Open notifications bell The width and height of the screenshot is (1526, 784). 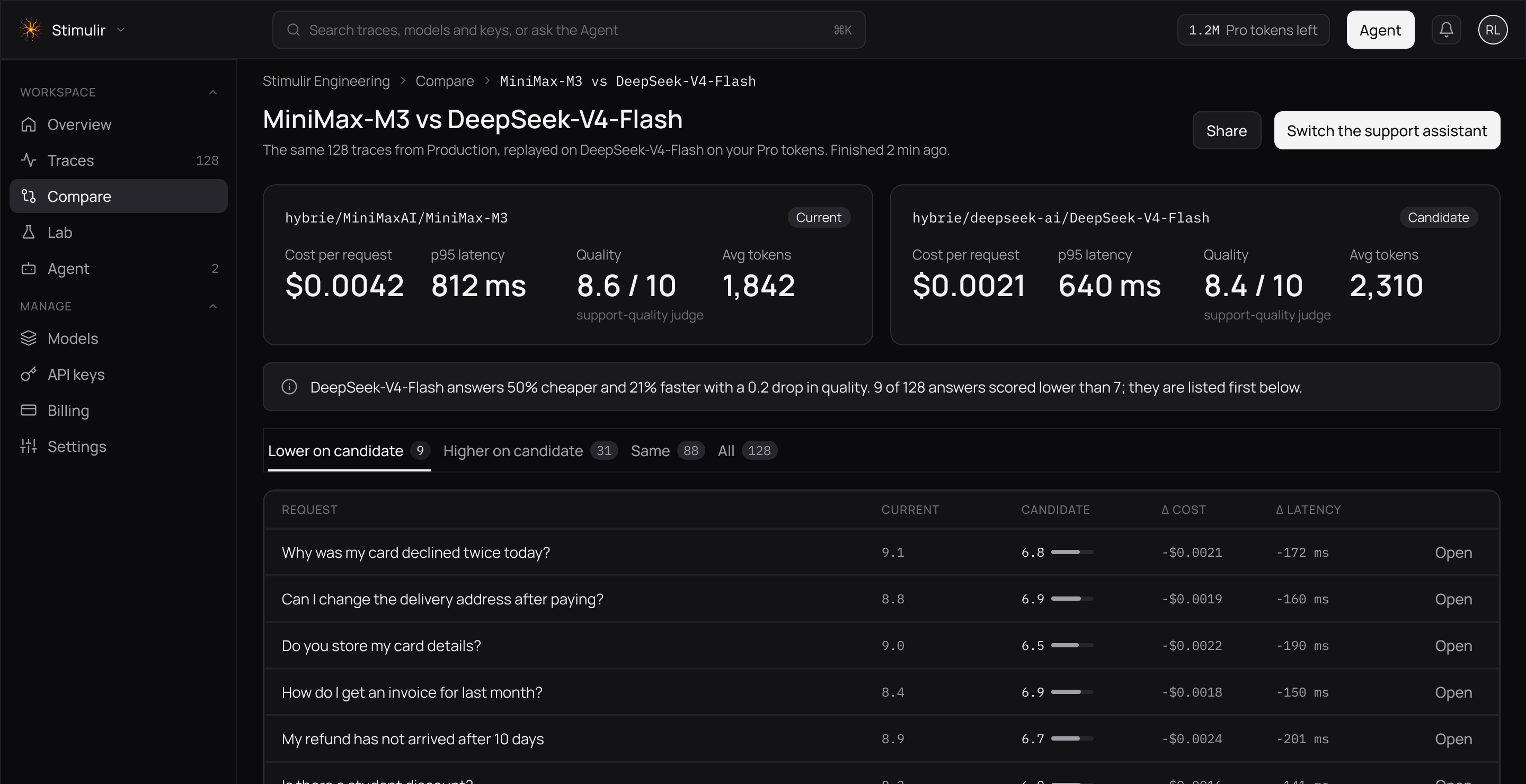1446,30
